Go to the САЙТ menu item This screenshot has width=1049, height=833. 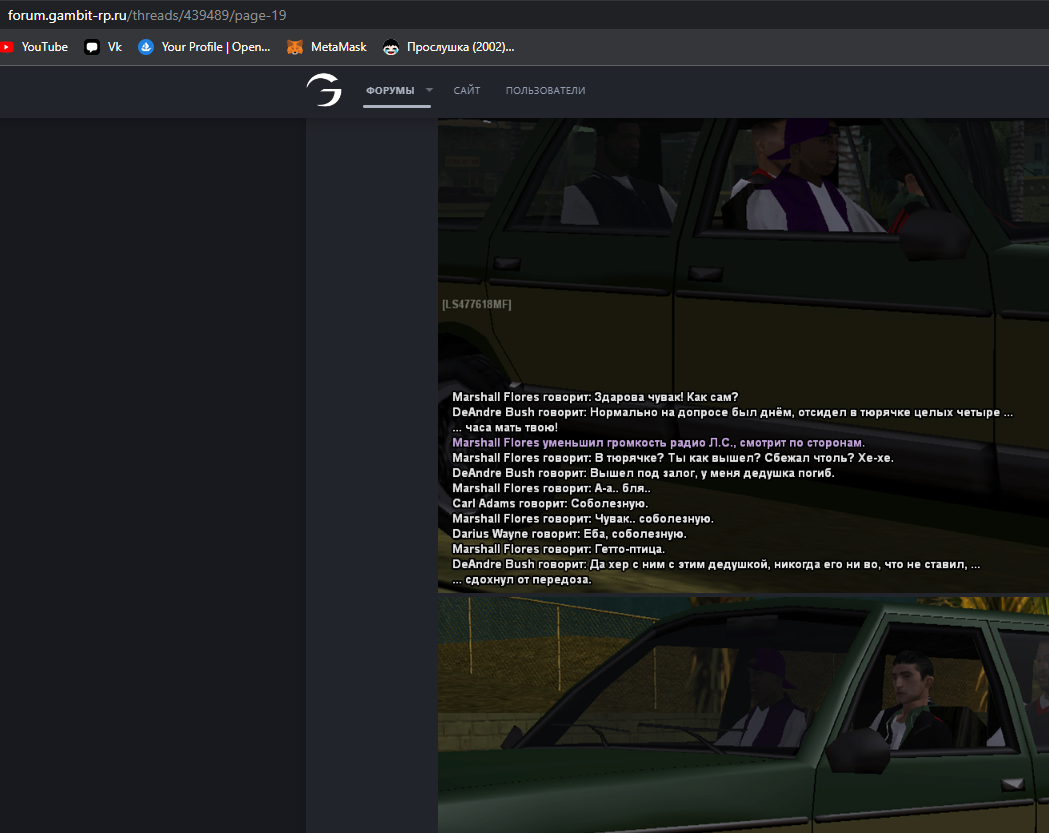coord(466,91)
